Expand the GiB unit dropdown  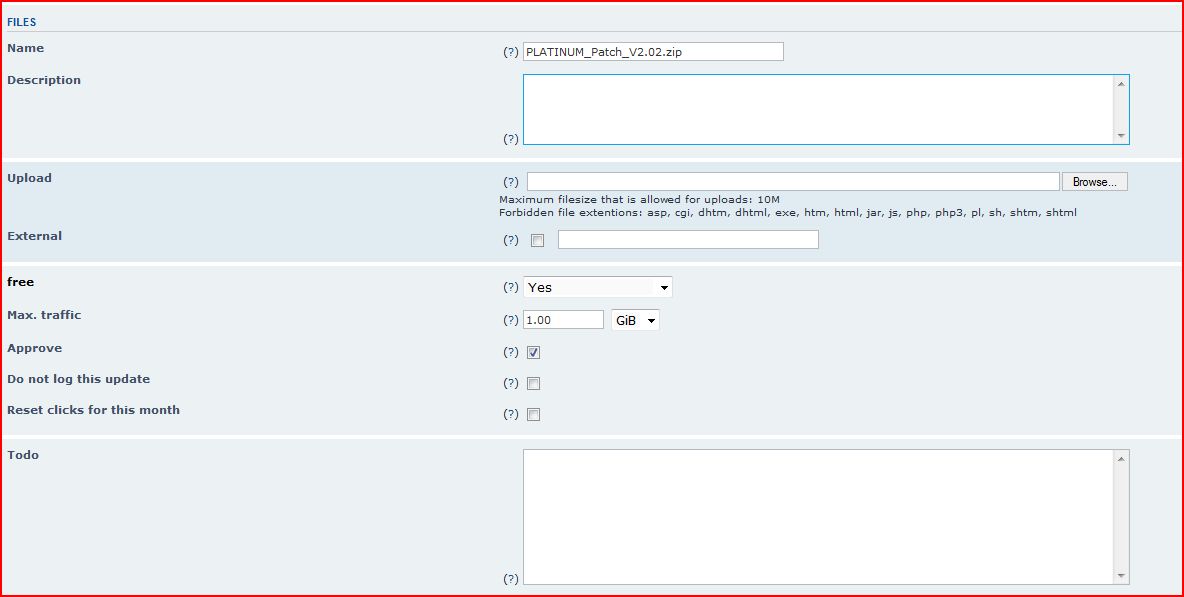point(635,320)
